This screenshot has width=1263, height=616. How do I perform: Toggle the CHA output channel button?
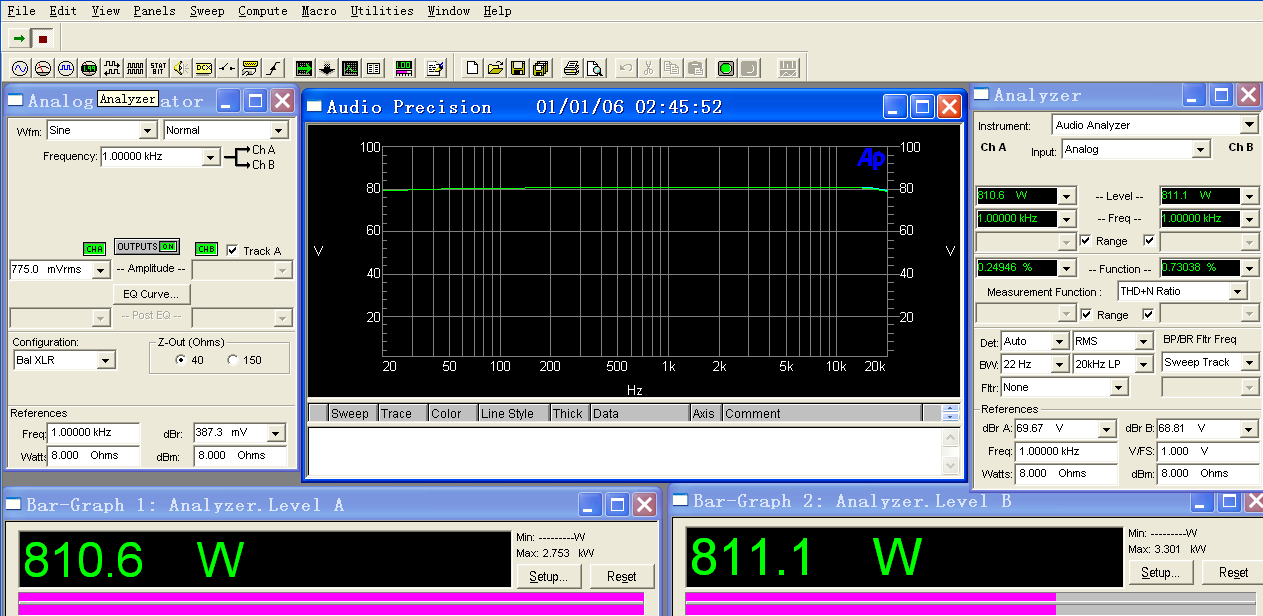94,249
